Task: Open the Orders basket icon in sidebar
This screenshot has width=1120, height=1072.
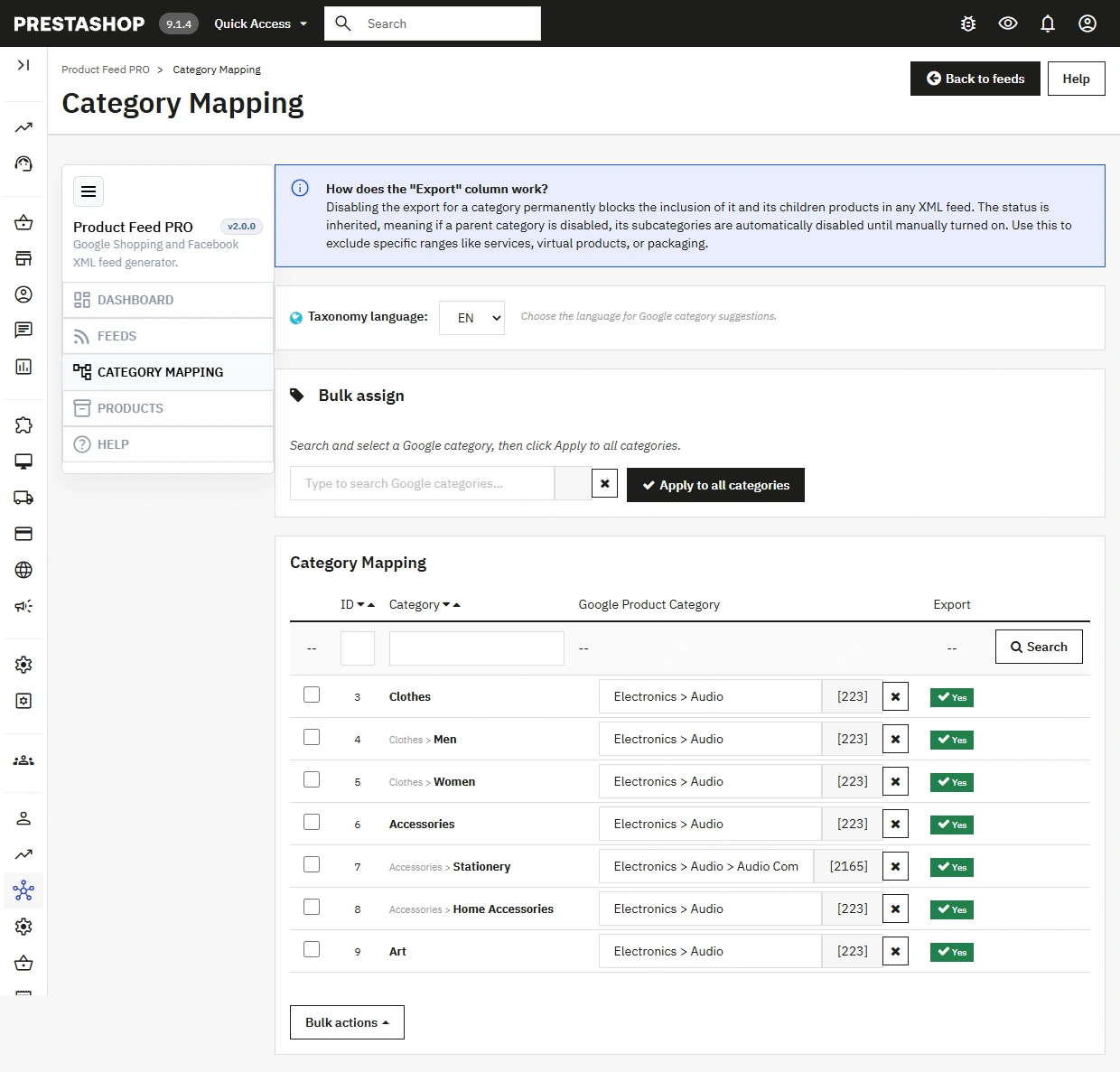Action: tap(23, 222)
